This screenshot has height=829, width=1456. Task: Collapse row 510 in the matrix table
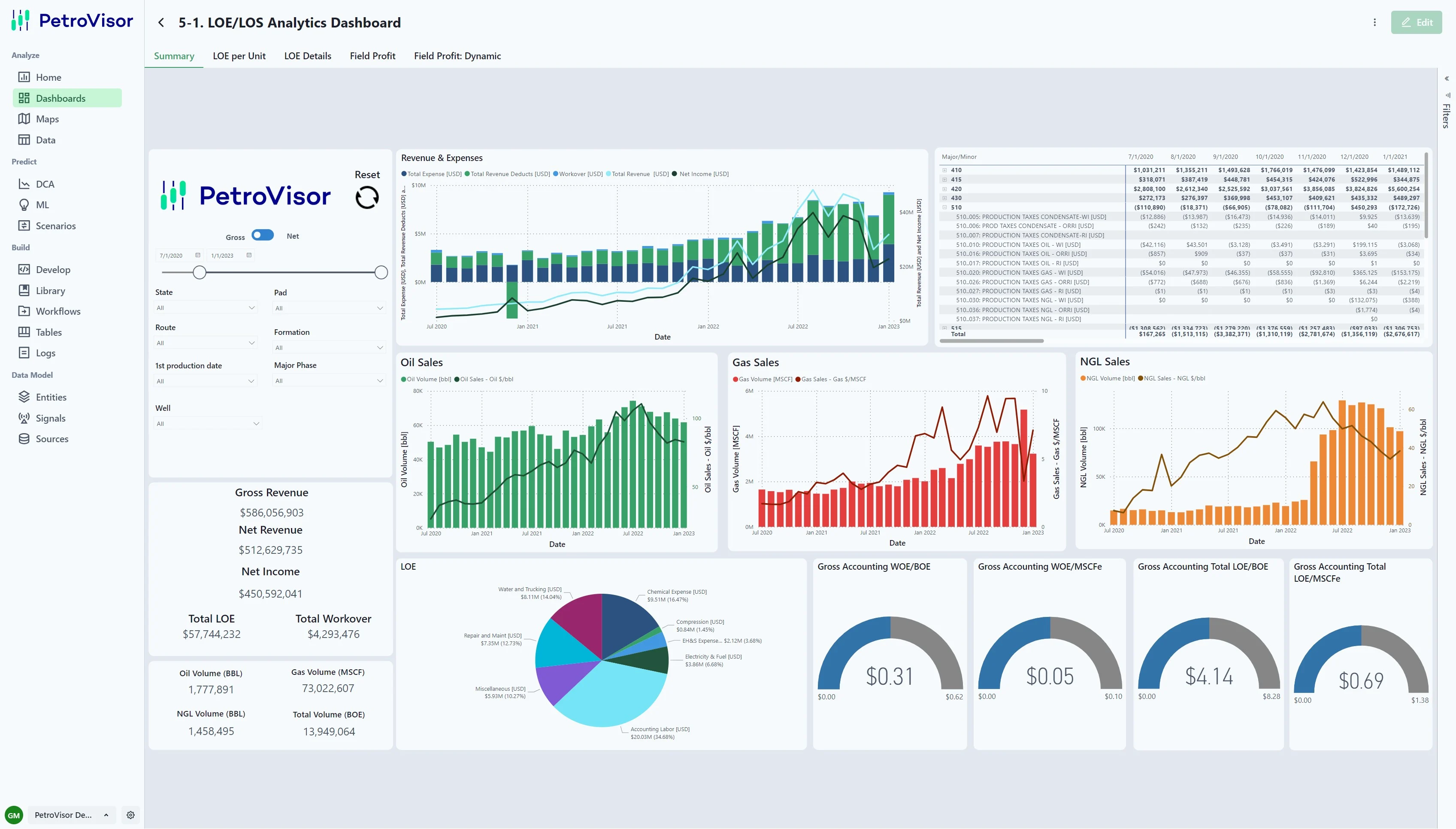click(x=944, y=208)
